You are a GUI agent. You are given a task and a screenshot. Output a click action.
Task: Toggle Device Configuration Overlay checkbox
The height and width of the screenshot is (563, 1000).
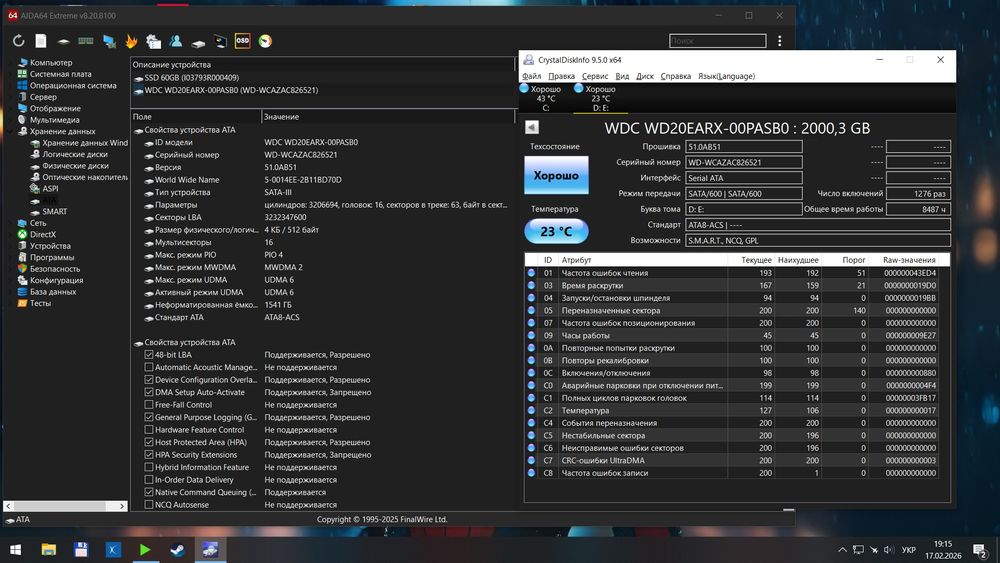149,380
